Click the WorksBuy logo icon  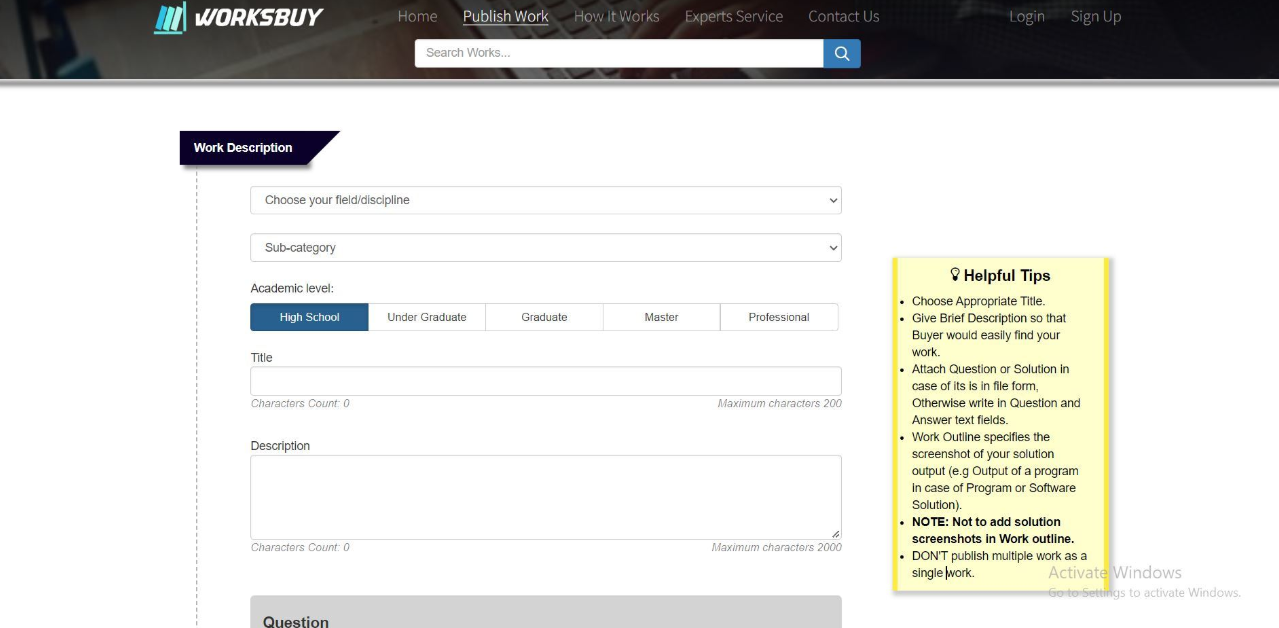(171, 17)
